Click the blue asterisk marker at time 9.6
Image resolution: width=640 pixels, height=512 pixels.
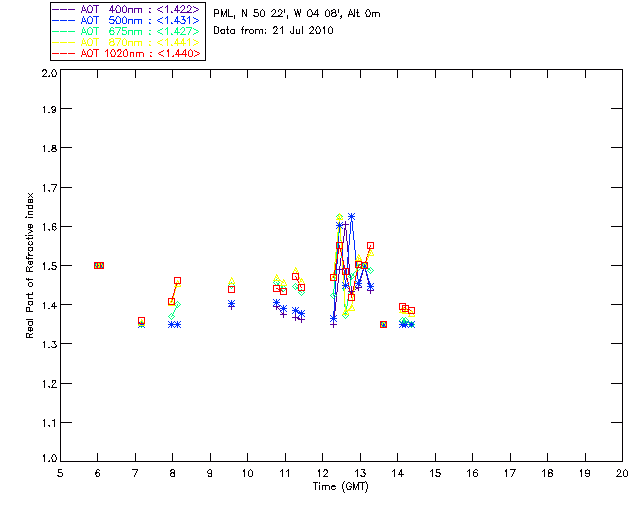[x=231, y=304]
